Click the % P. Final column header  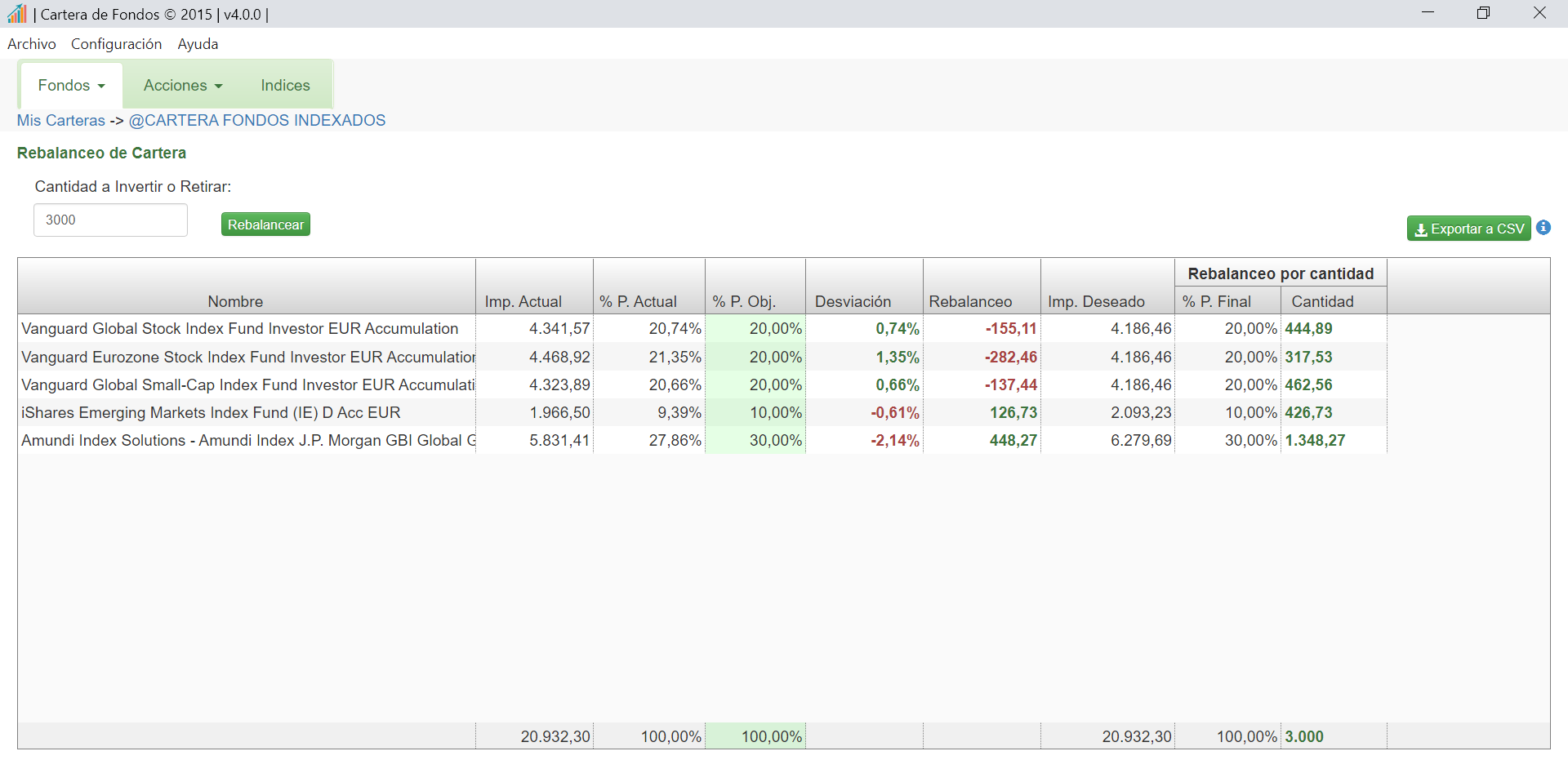tap(1227, 301)
